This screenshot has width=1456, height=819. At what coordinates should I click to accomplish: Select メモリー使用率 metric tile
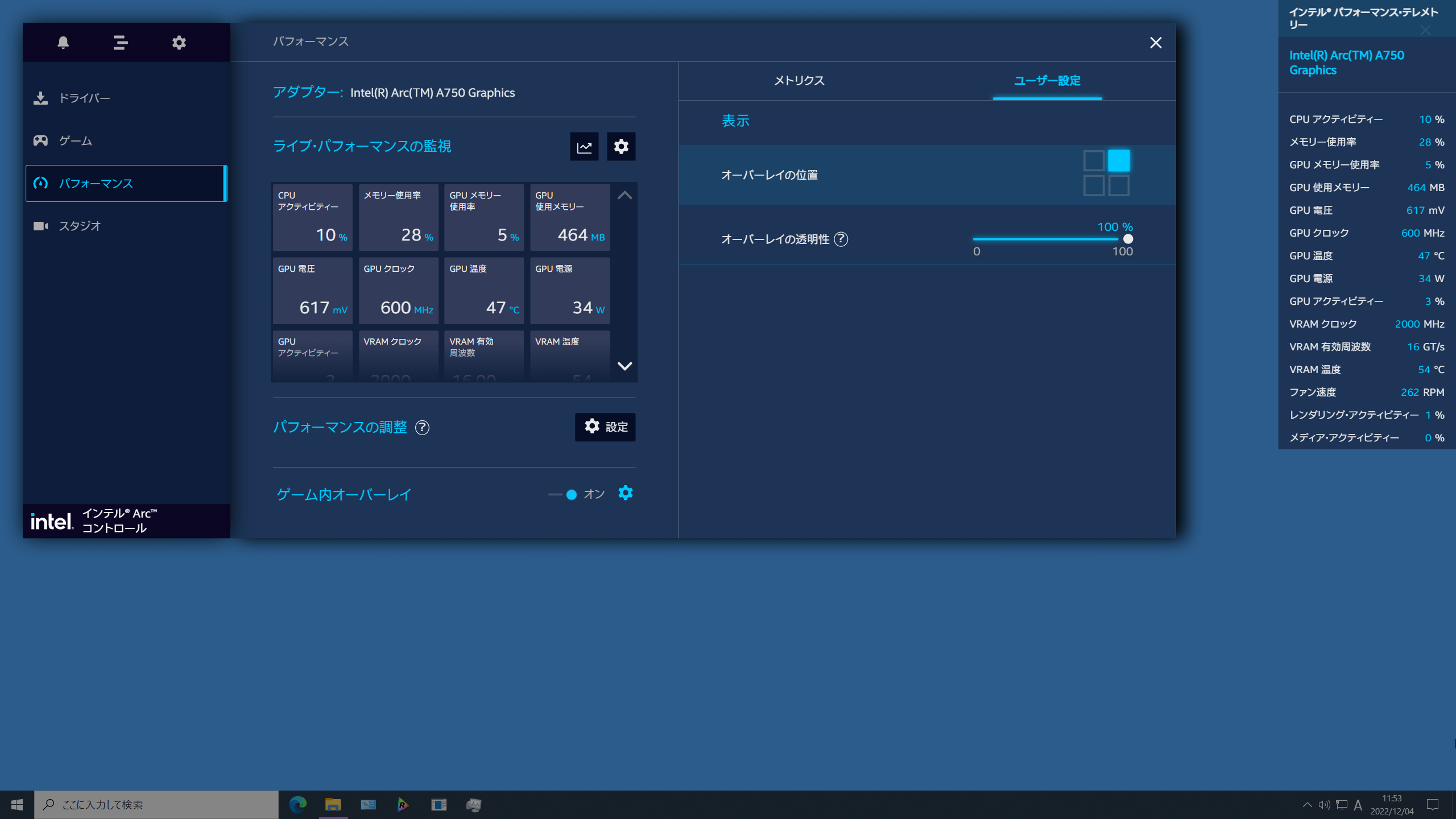click(x=398, y=217)
